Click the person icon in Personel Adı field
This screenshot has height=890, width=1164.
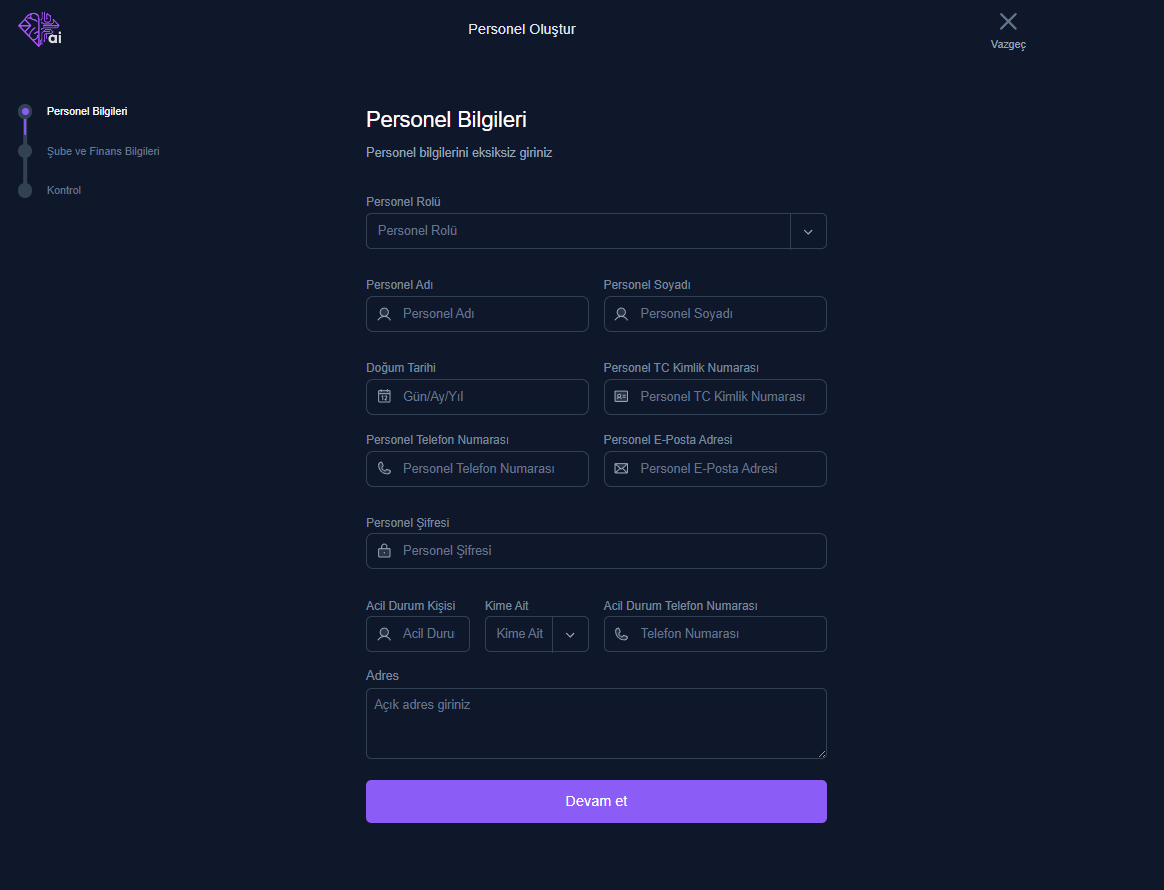[x=385, y=314]
